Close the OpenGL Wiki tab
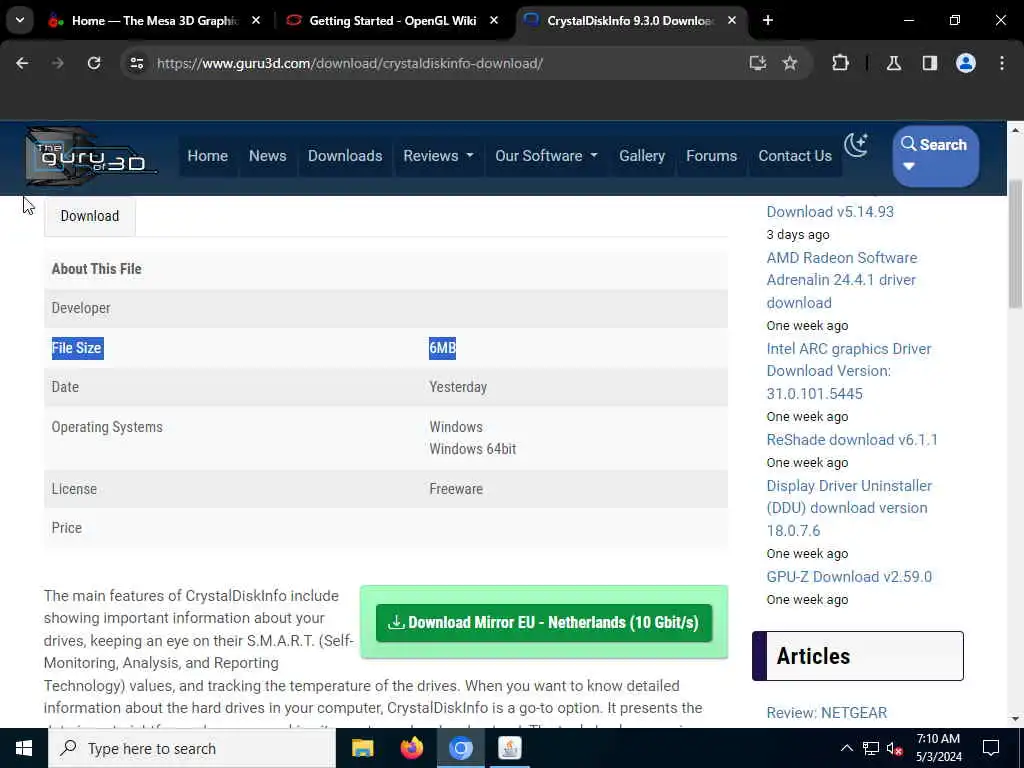The width and height of the screenshot is (1024, 768). coord(494,20)
